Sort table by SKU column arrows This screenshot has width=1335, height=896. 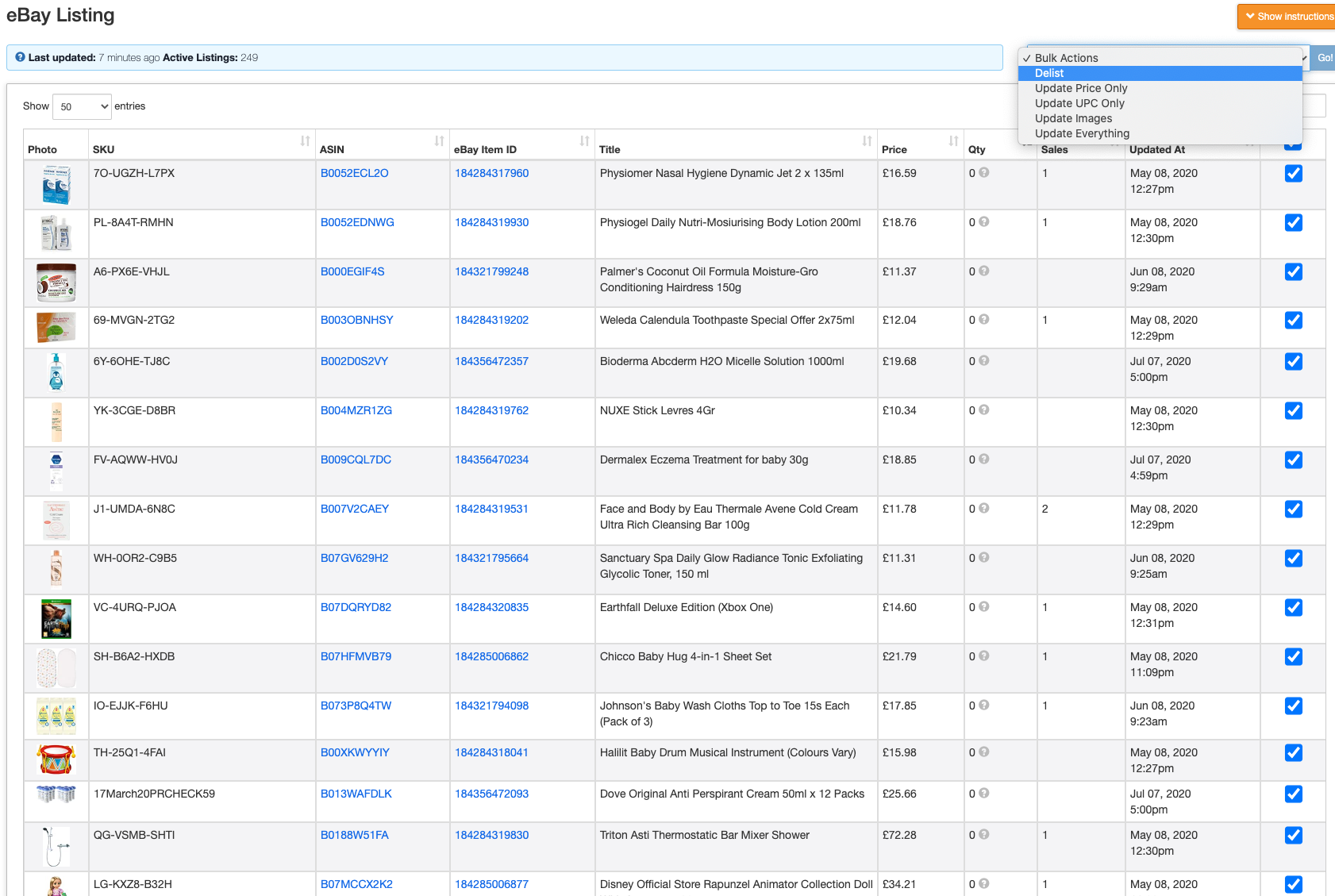click(x=305, y=141)
